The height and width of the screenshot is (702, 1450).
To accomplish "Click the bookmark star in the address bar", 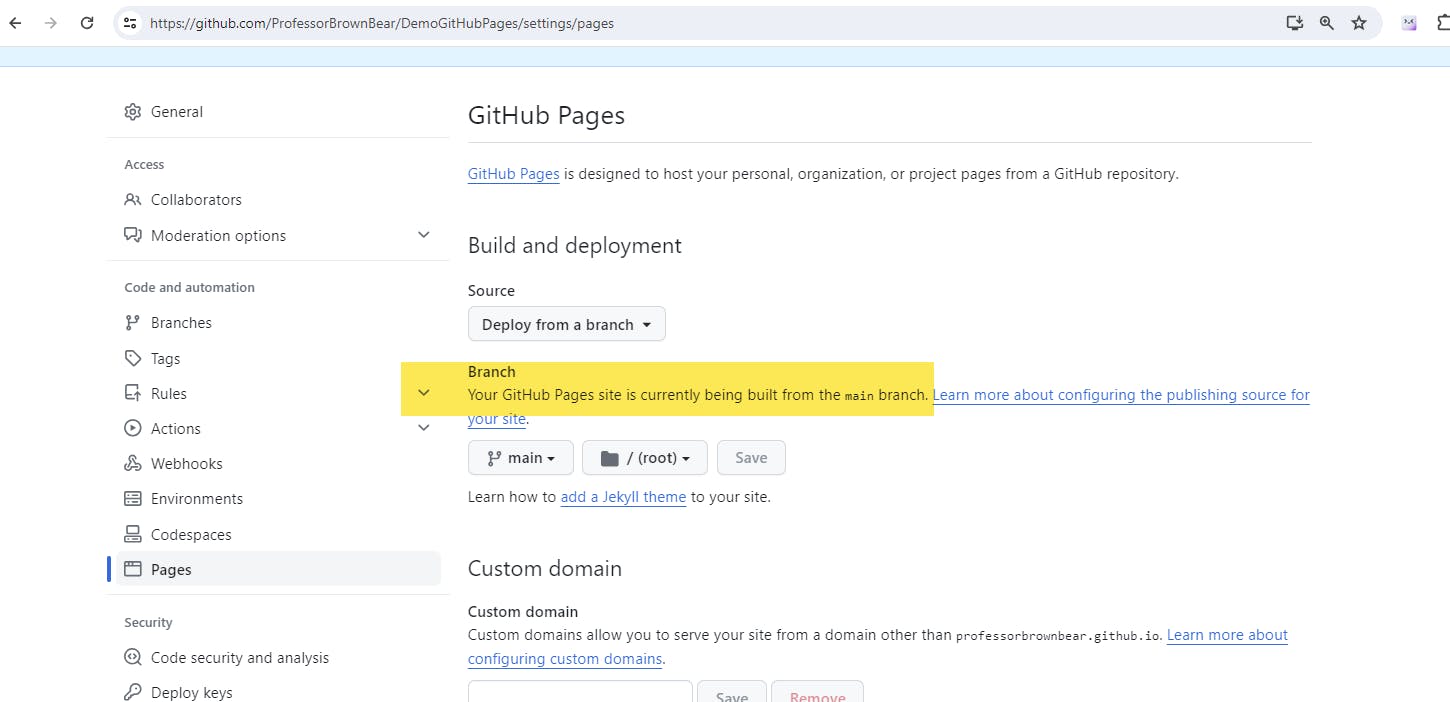I will (1359, 22).
